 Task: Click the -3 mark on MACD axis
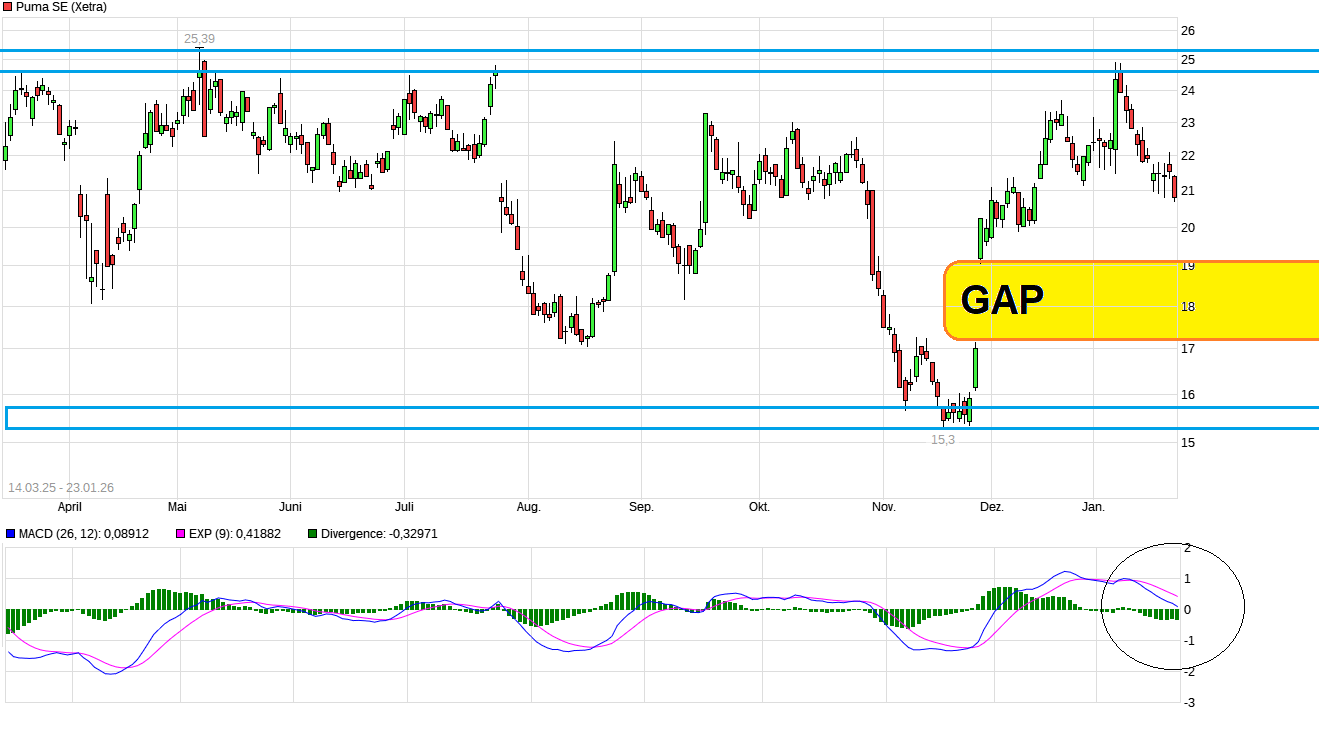1188,703
